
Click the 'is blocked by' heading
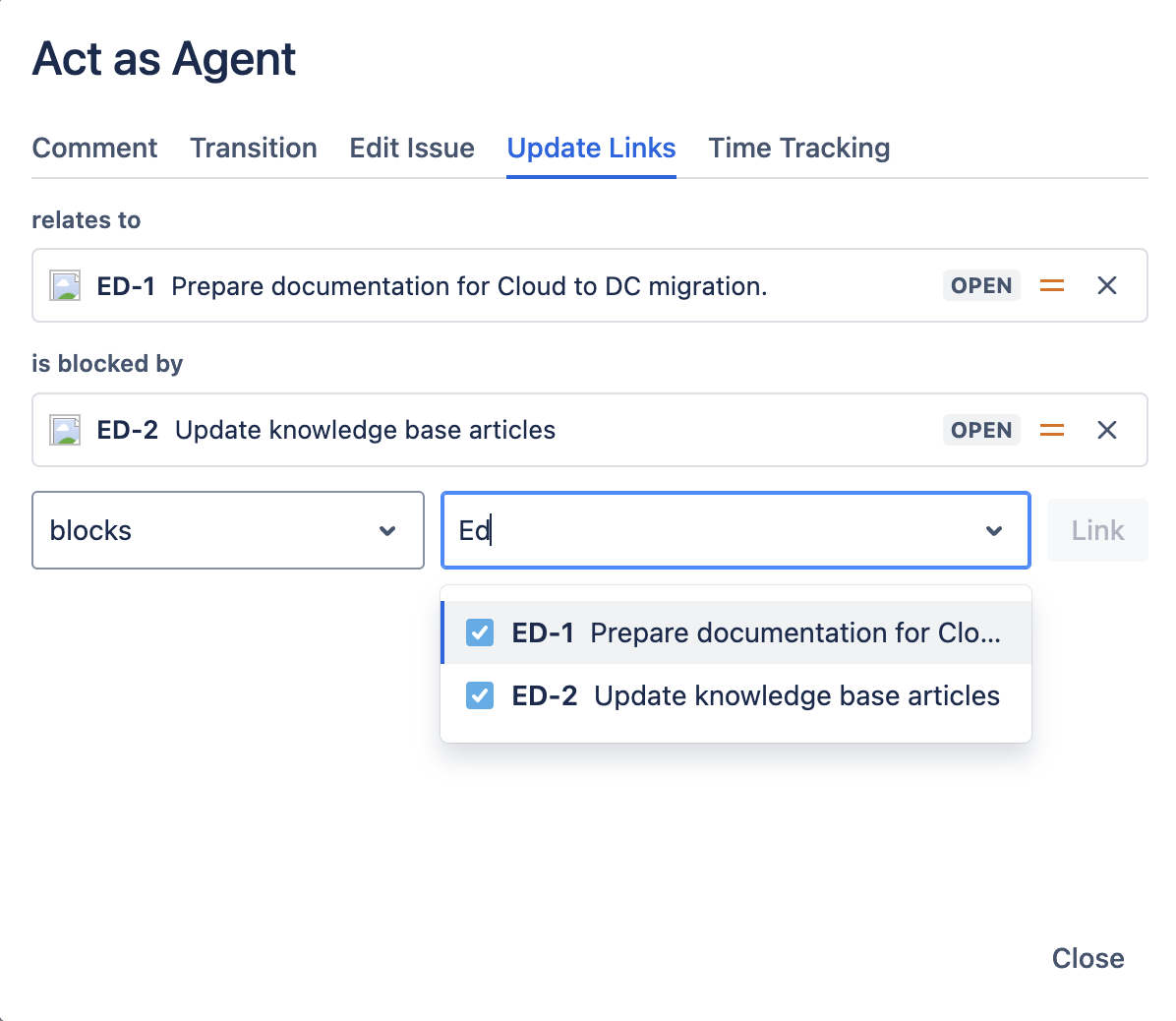[x=107, y=364]
